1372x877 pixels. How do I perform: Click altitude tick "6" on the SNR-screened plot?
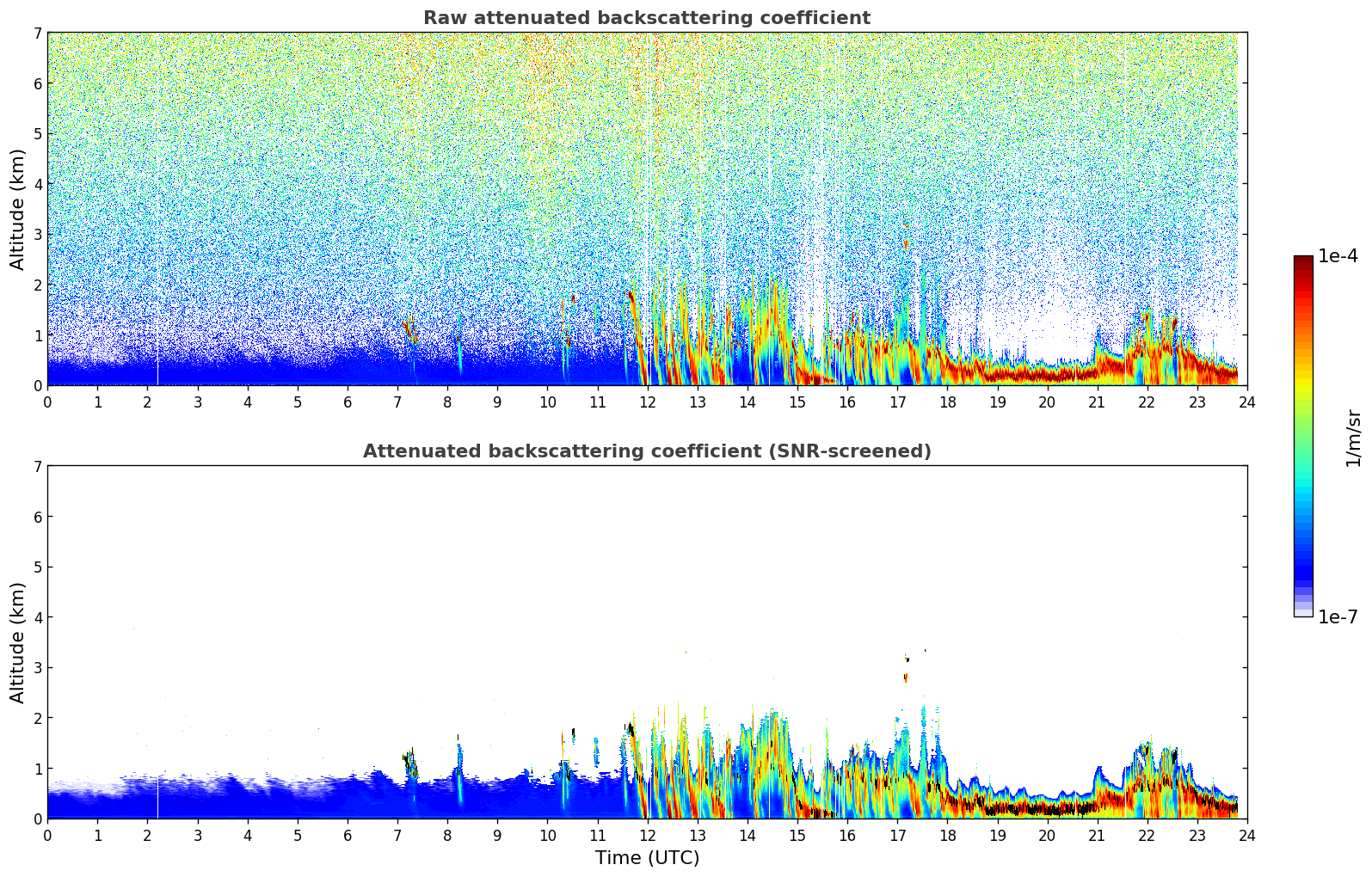click(x=38, y=517)
